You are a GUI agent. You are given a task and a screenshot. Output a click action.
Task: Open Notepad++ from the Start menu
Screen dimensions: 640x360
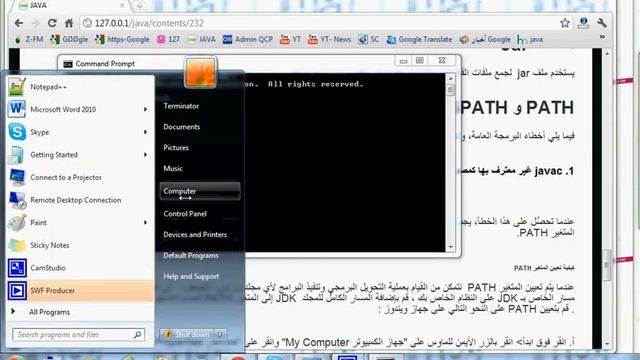pos(80,87)
